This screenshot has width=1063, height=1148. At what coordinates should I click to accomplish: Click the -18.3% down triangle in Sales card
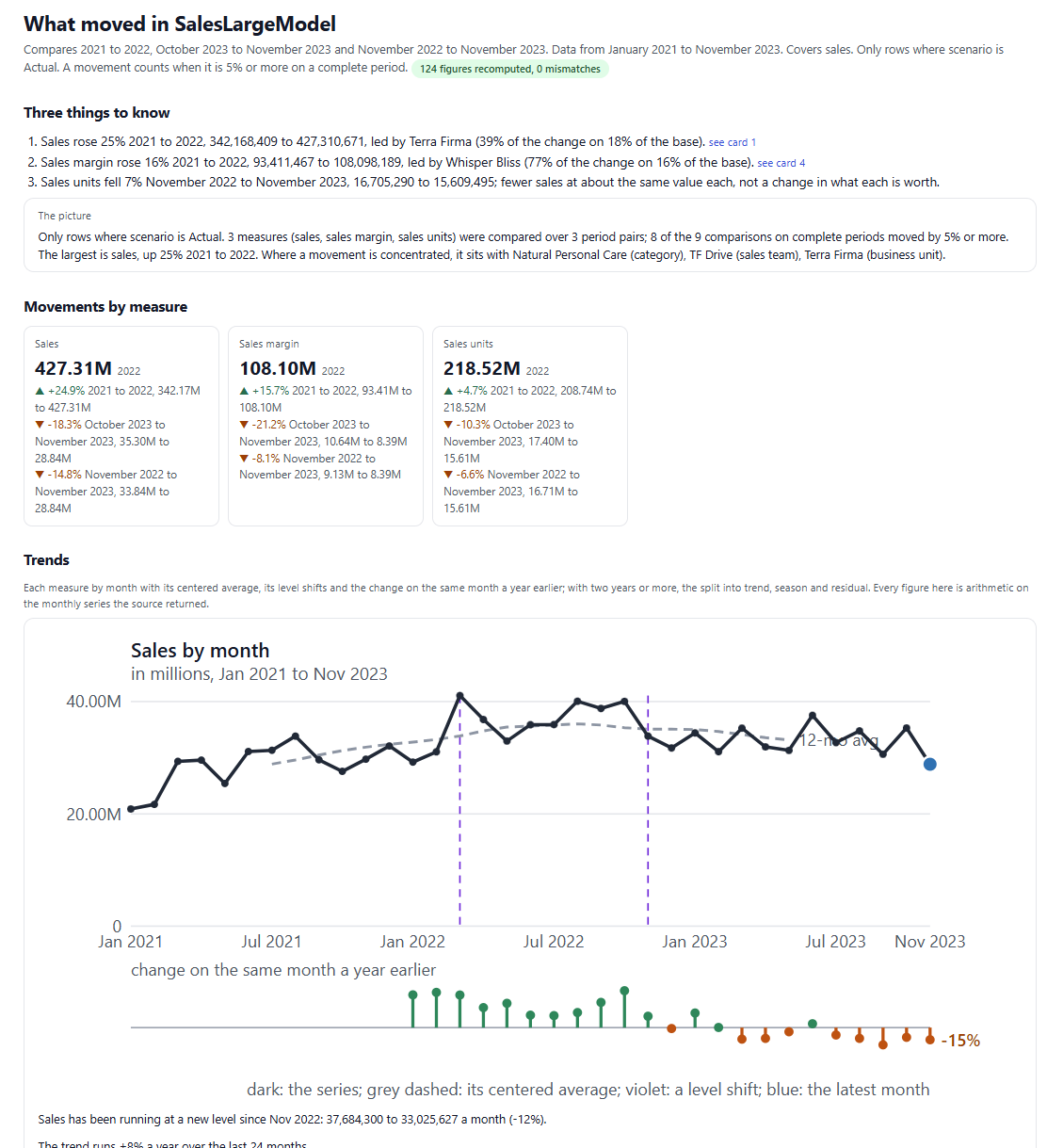[40, 425]
